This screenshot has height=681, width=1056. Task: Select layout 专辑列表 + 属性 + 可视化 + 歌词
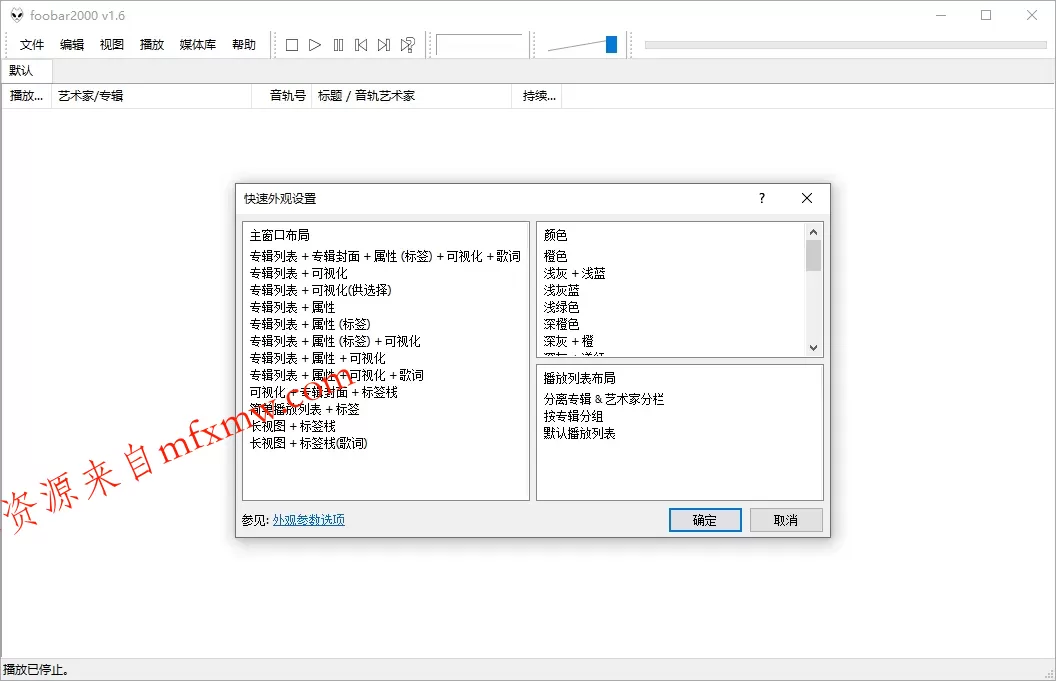click(337, 375)
